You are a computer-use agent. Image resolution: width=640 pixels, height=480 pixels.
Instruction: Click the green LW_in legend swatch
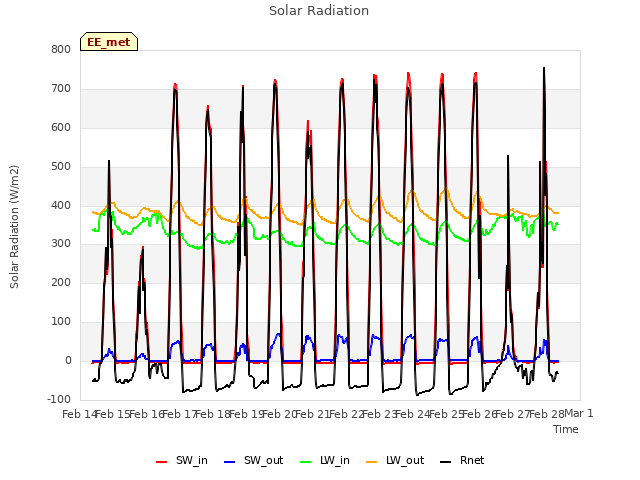pos(306,462)
